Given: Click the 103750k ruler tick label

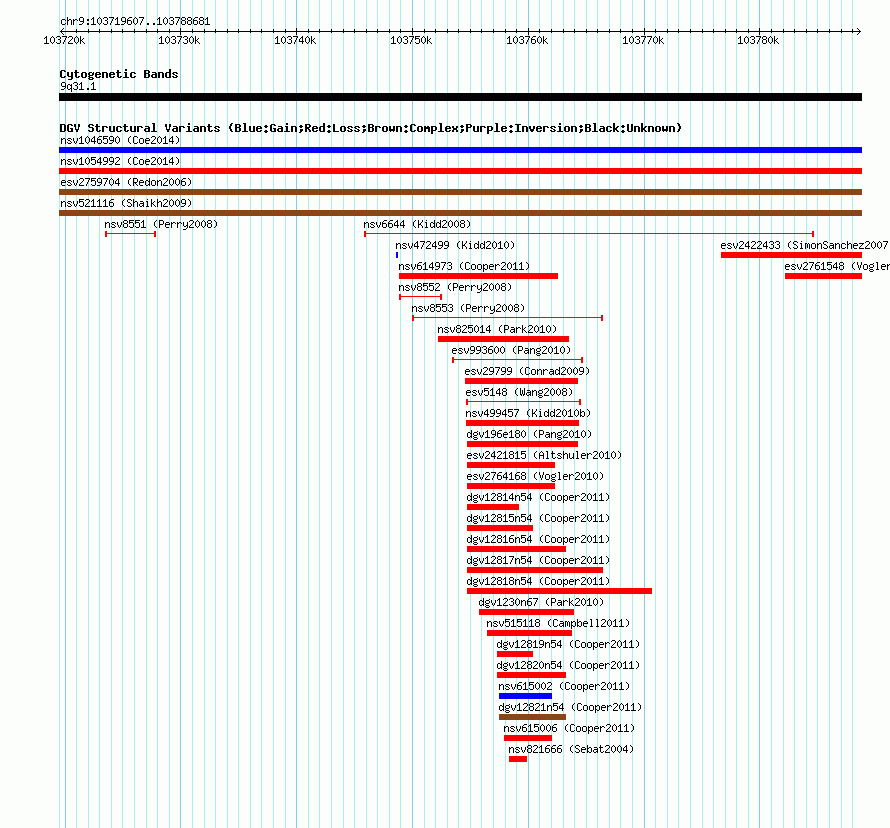Looking at the screenshot, I should click(411, 40).
